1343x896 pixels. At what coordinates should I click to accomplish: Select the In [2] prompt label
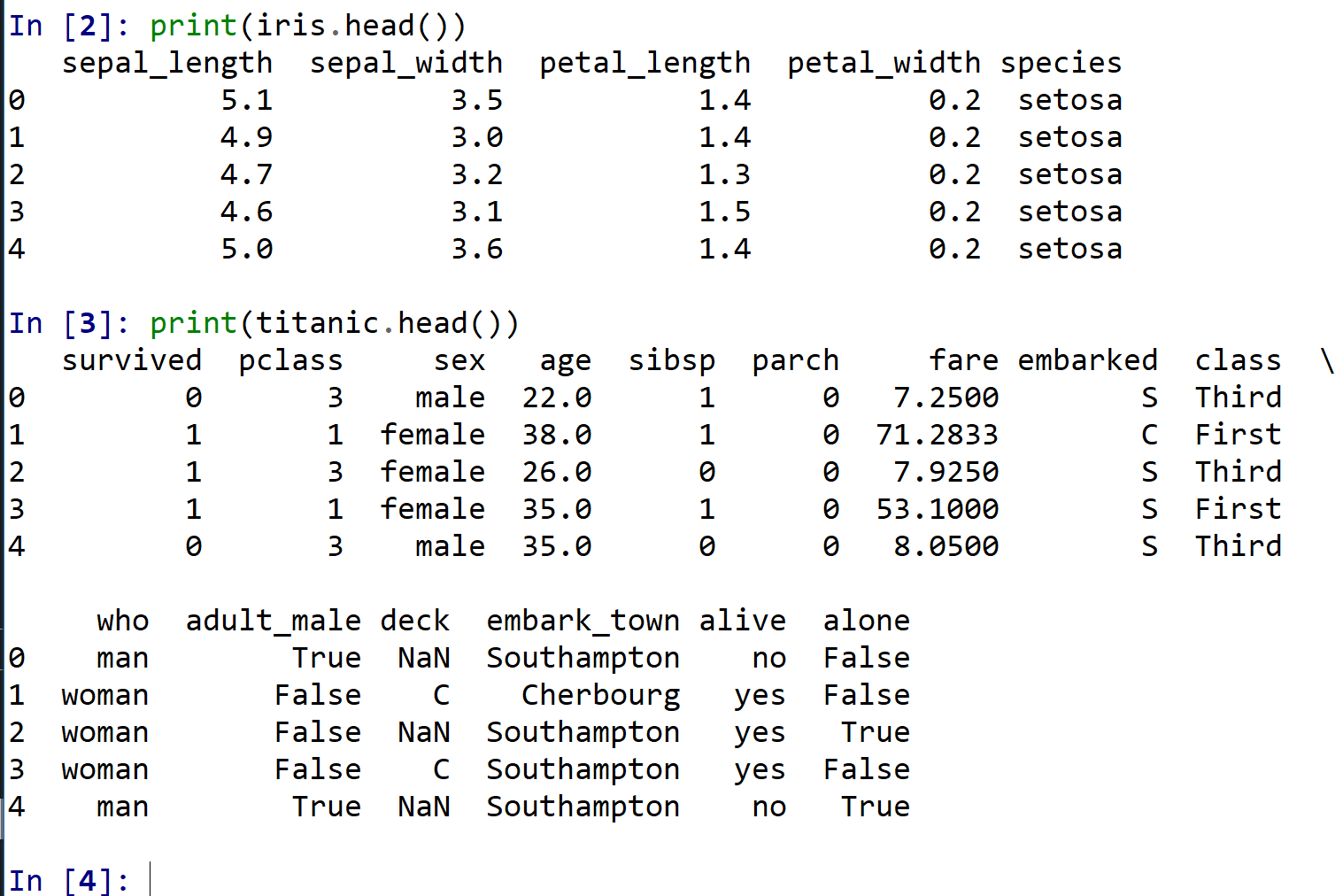pos(68,26)
